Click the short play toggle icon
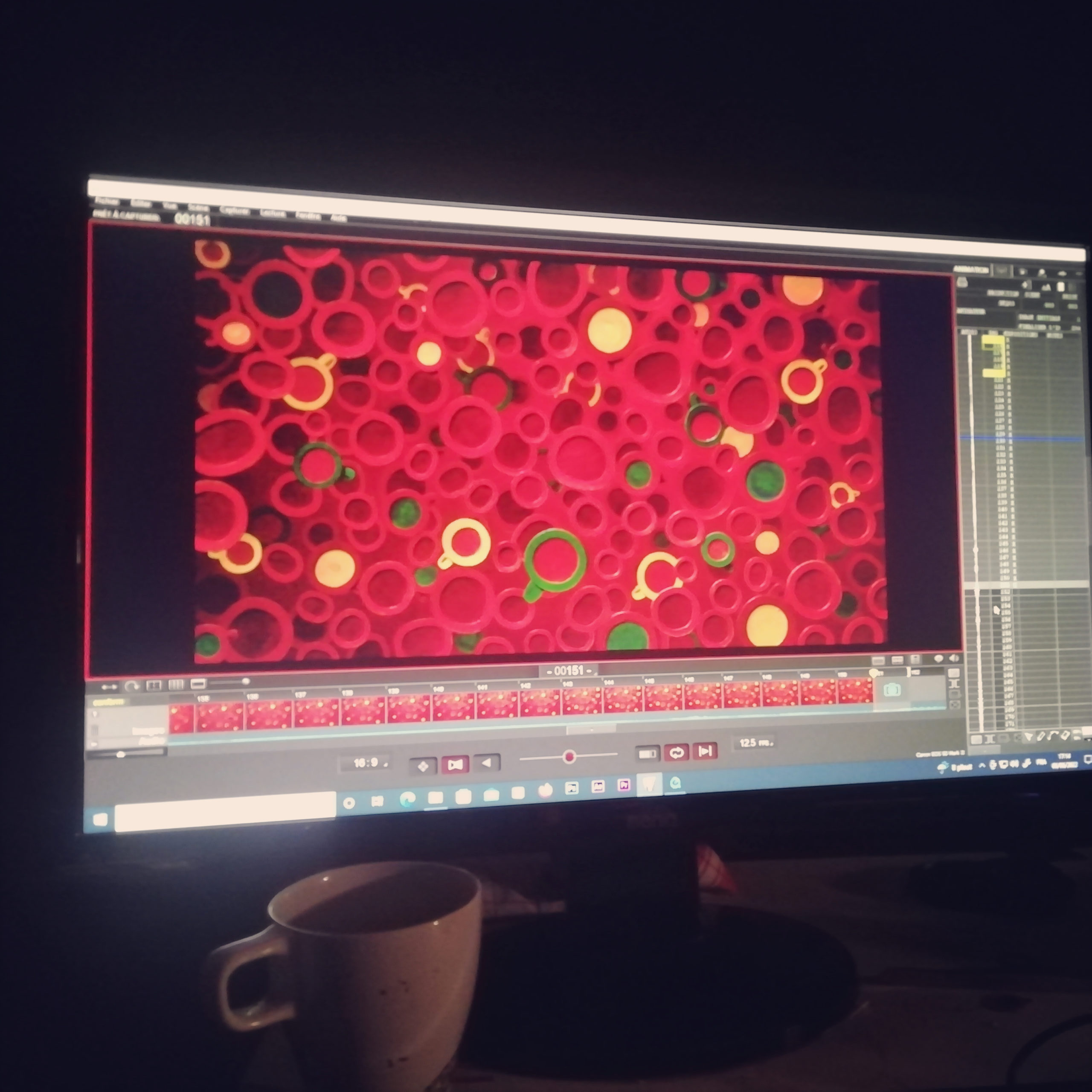This screenshot has height=1092, width=1092. [647, 753]
